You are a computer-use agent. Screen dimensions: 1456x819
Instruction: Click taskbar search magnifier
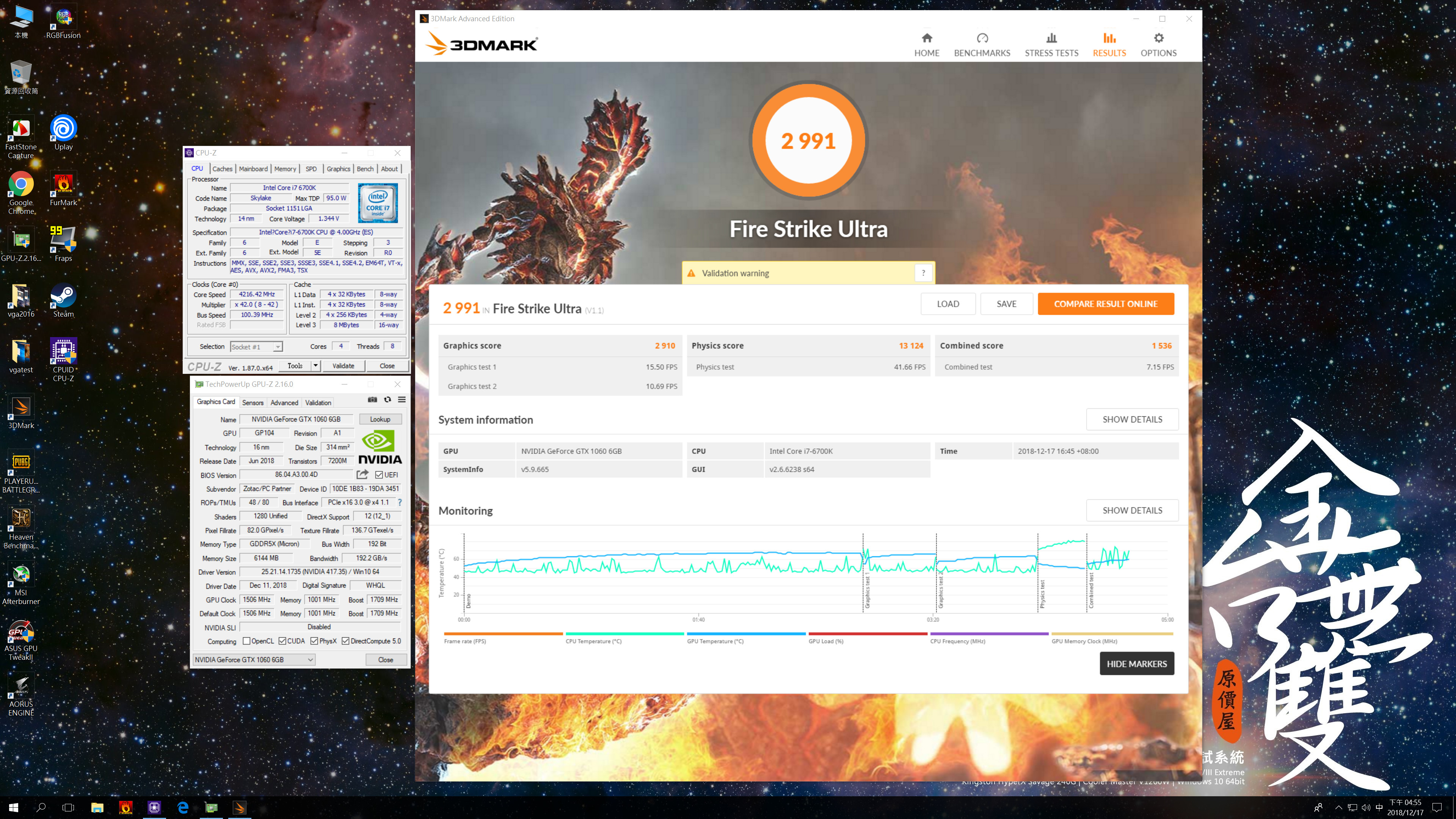click(41, 808)
